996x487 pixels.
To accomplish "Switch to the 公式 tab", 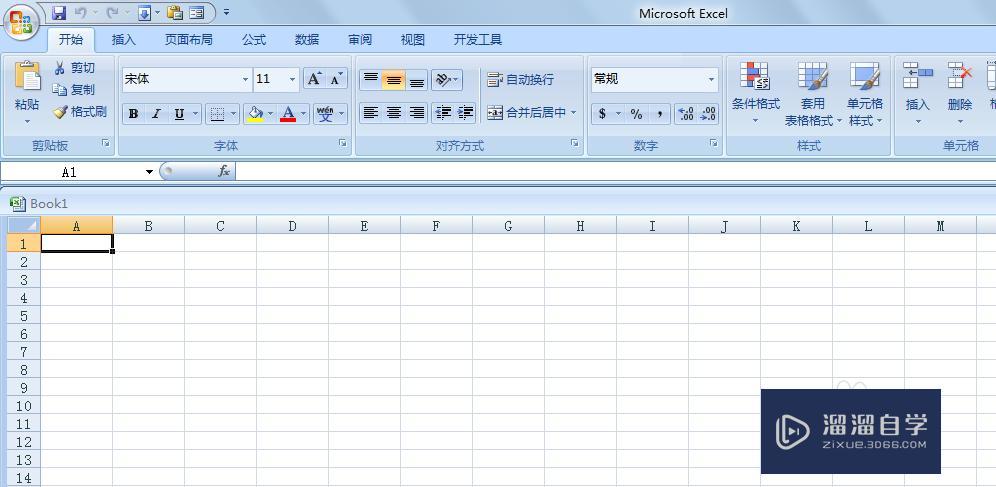I will (254, 39).
